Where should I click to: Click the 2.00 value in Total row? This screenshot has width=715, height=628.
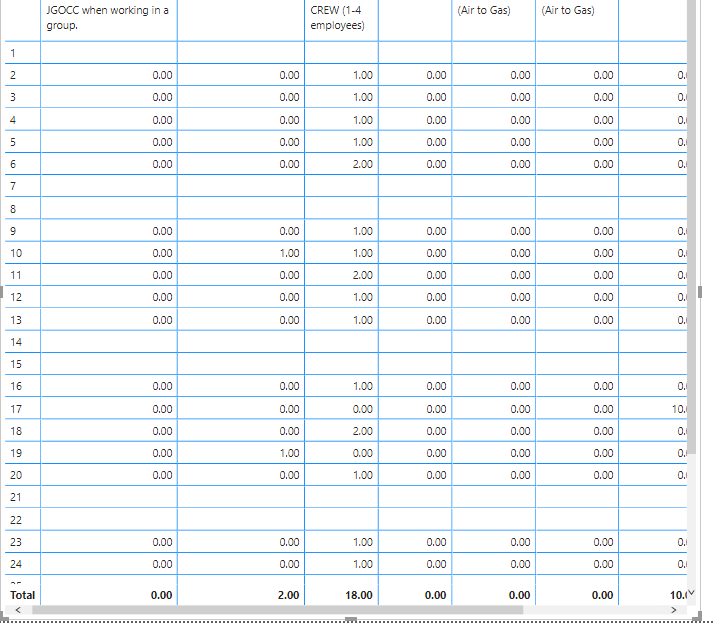click(289, 595)
